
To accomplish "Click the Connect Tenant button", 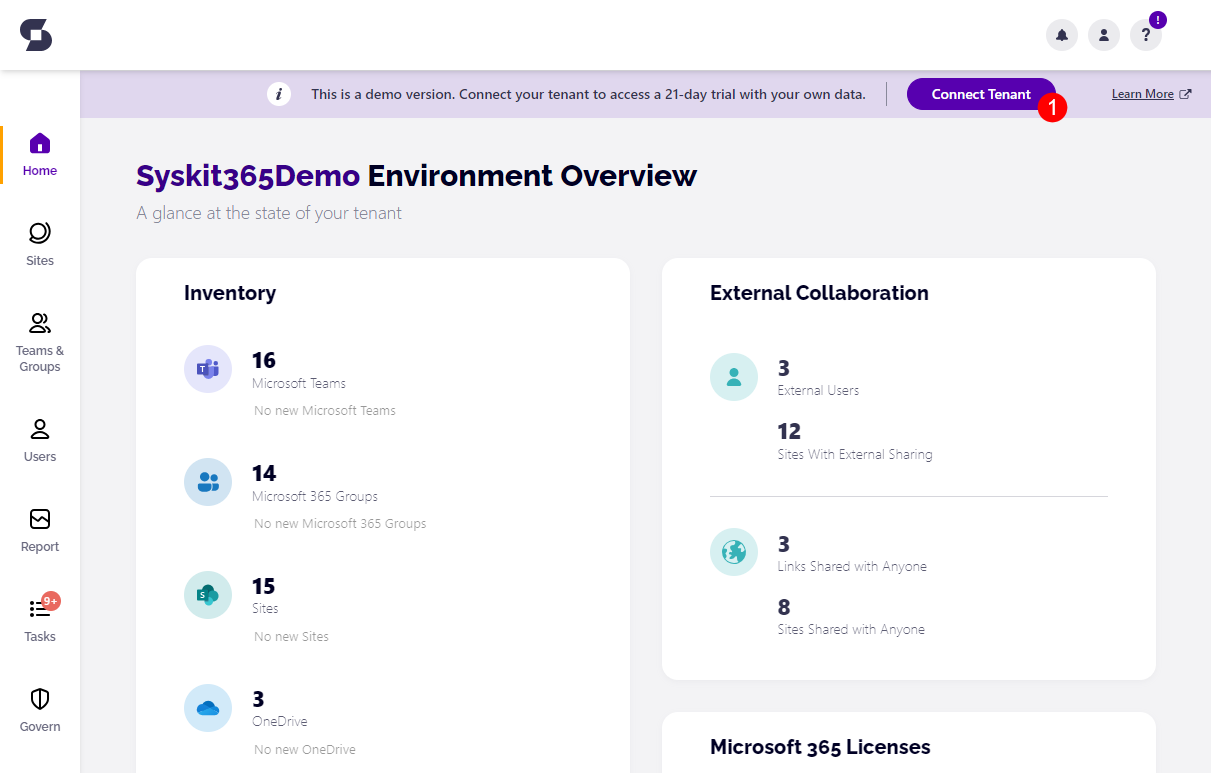I will click(980, 94).
